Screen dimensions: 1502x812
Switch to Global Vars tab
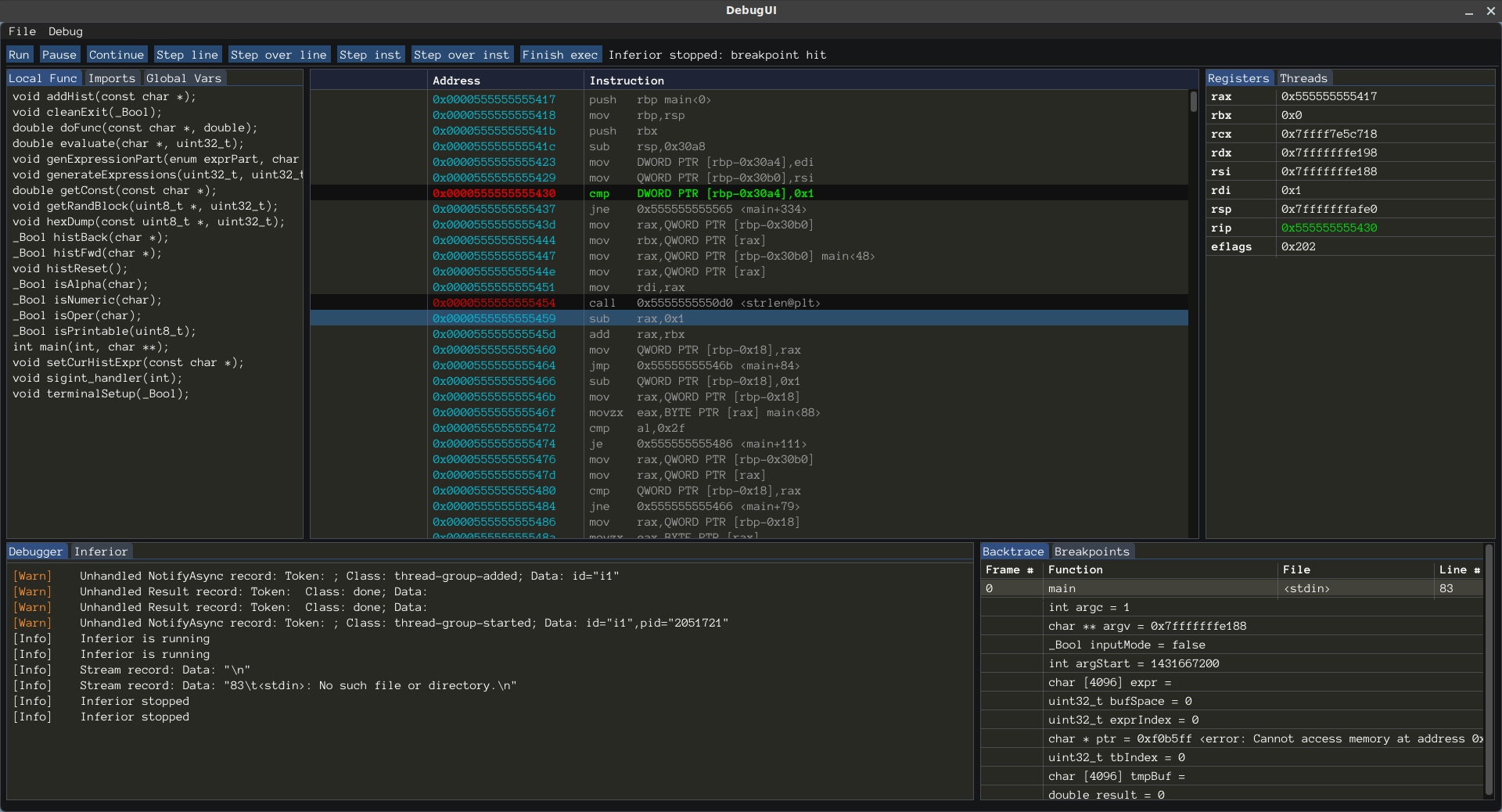[184, 78]
